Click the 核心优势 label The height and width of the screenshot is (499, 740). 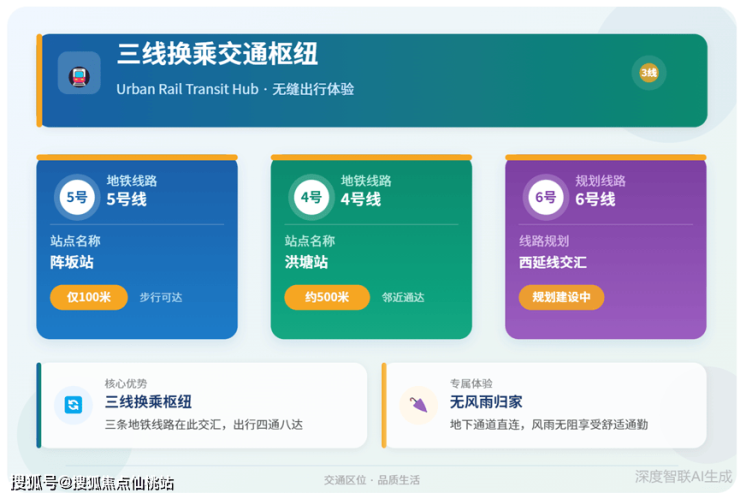pyautogui.click(x=126, y=383)
